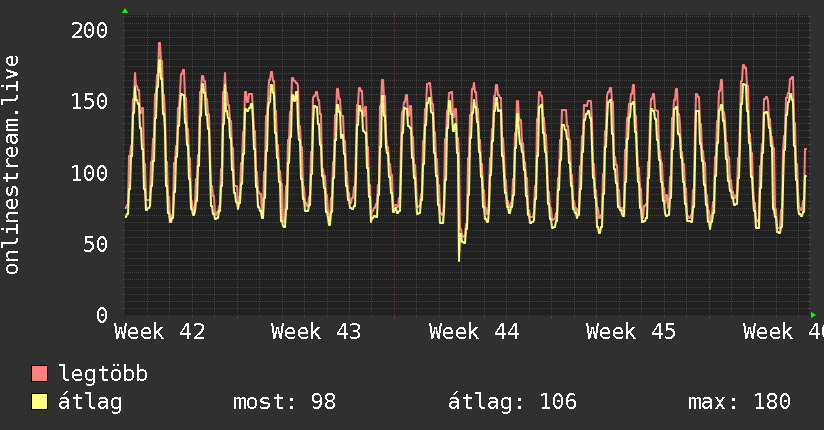
Task: Click the 'max: 180' maximum statistic
Action: [739, 402]
